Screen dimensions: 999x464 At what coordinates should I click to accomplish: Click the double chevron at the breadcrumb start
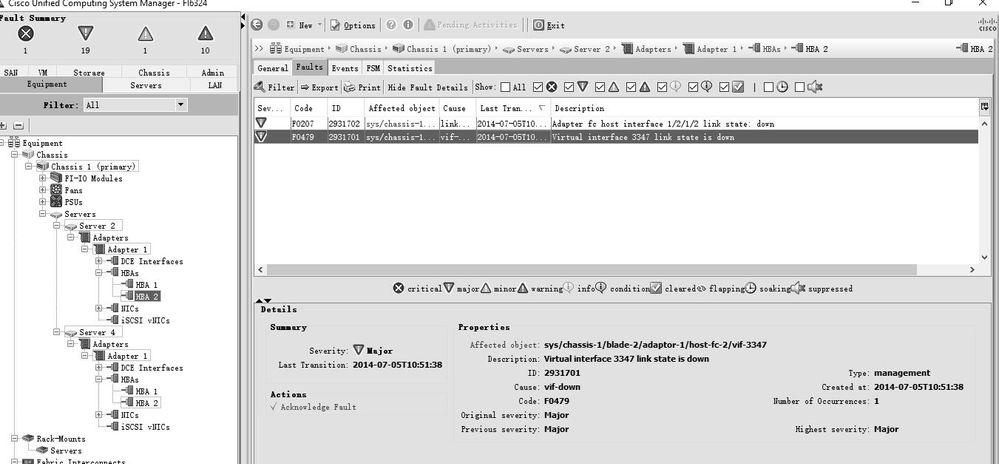tap(259, 48)
